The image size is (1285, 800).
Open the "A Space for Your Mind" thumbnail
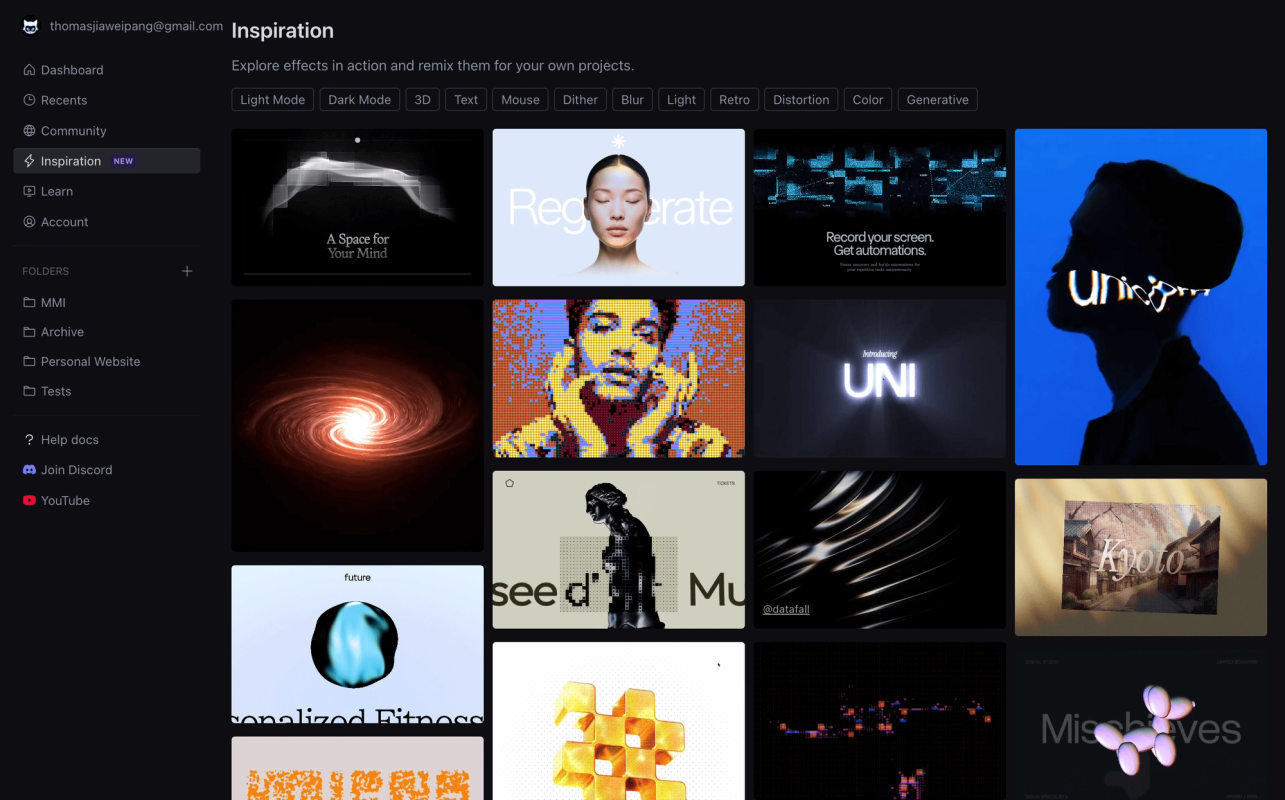(x=358, y=208)
